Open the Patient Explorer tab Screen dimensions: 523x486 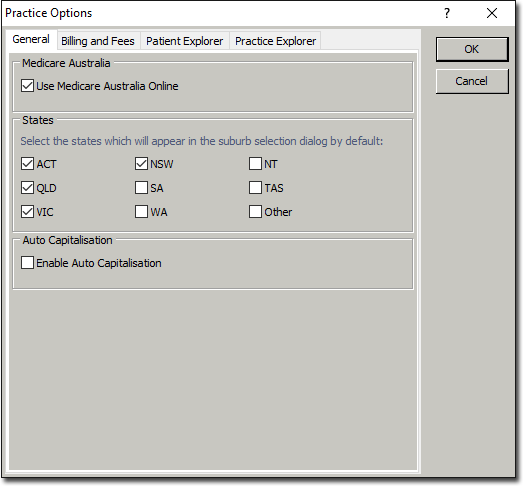click(x=184, y=41)
